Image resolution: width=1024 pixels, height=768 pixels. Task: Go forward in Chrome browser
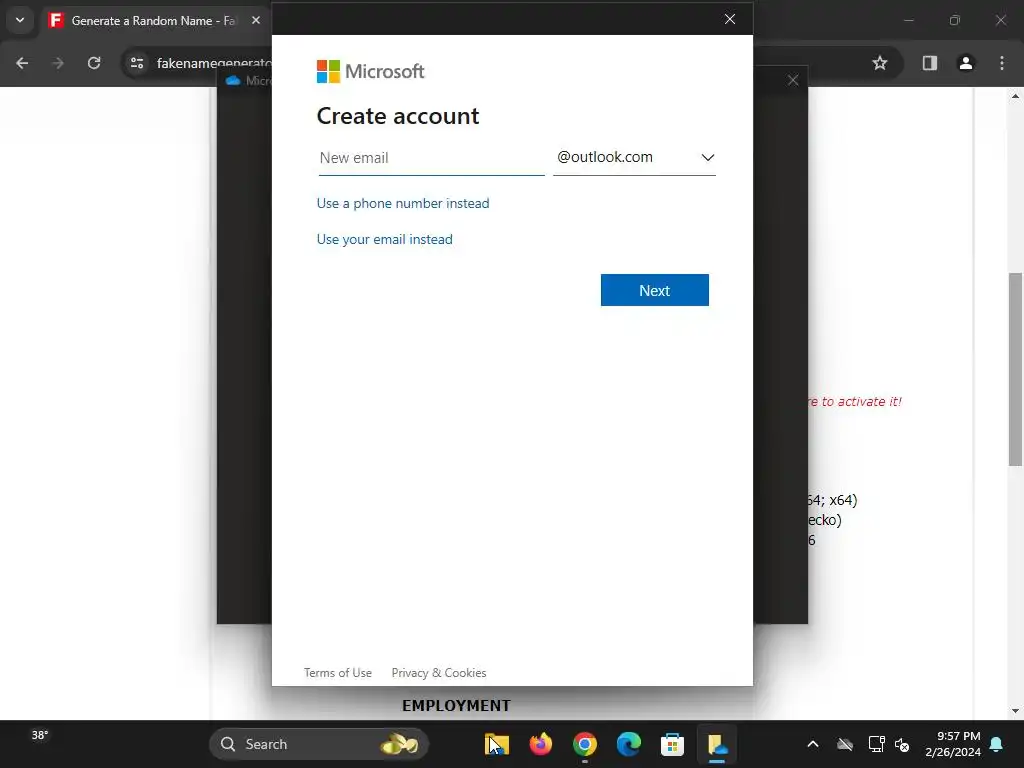[x=58, y=63]
